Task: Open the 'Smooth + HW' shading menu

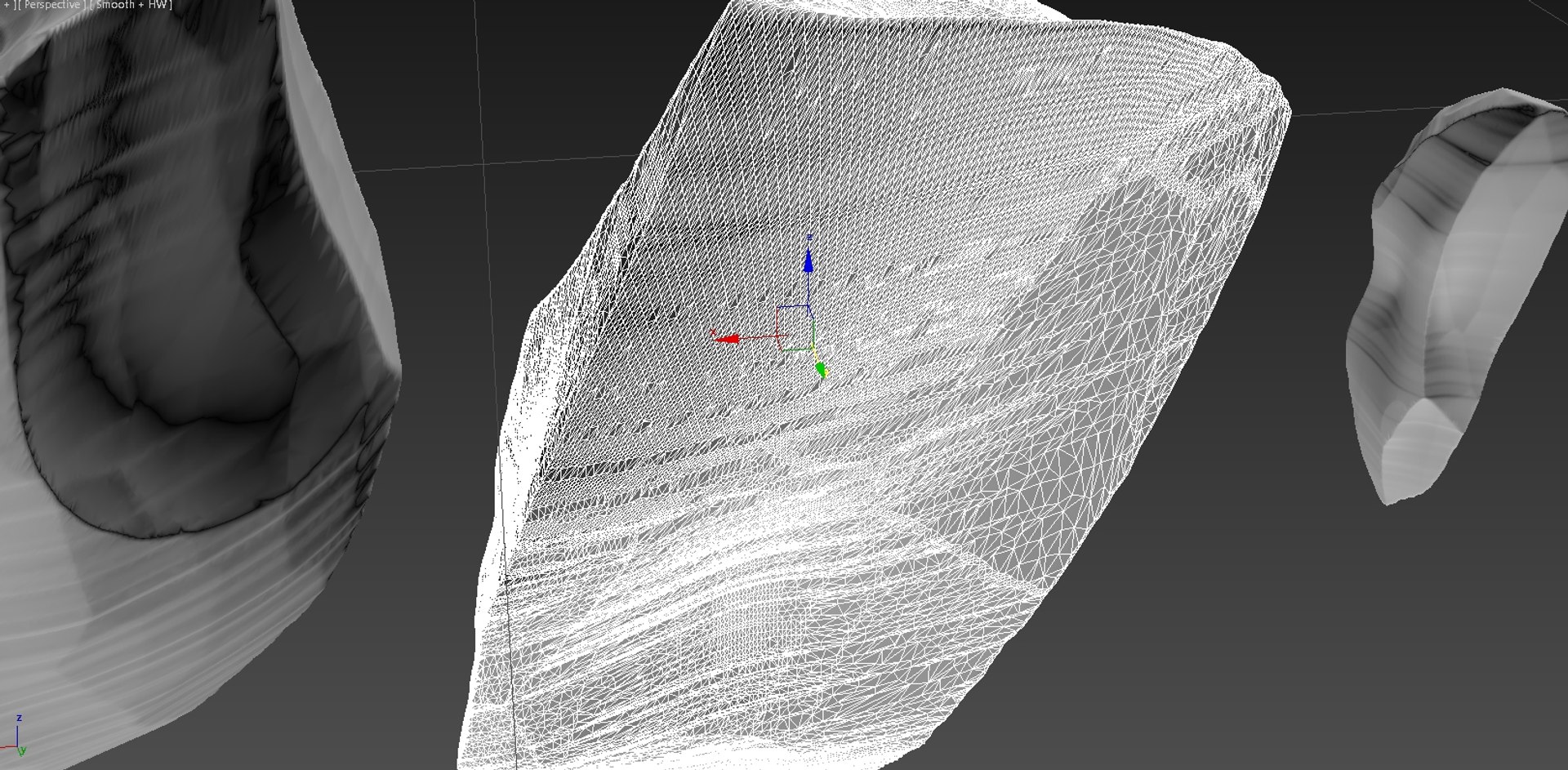Action: point(133,5)
